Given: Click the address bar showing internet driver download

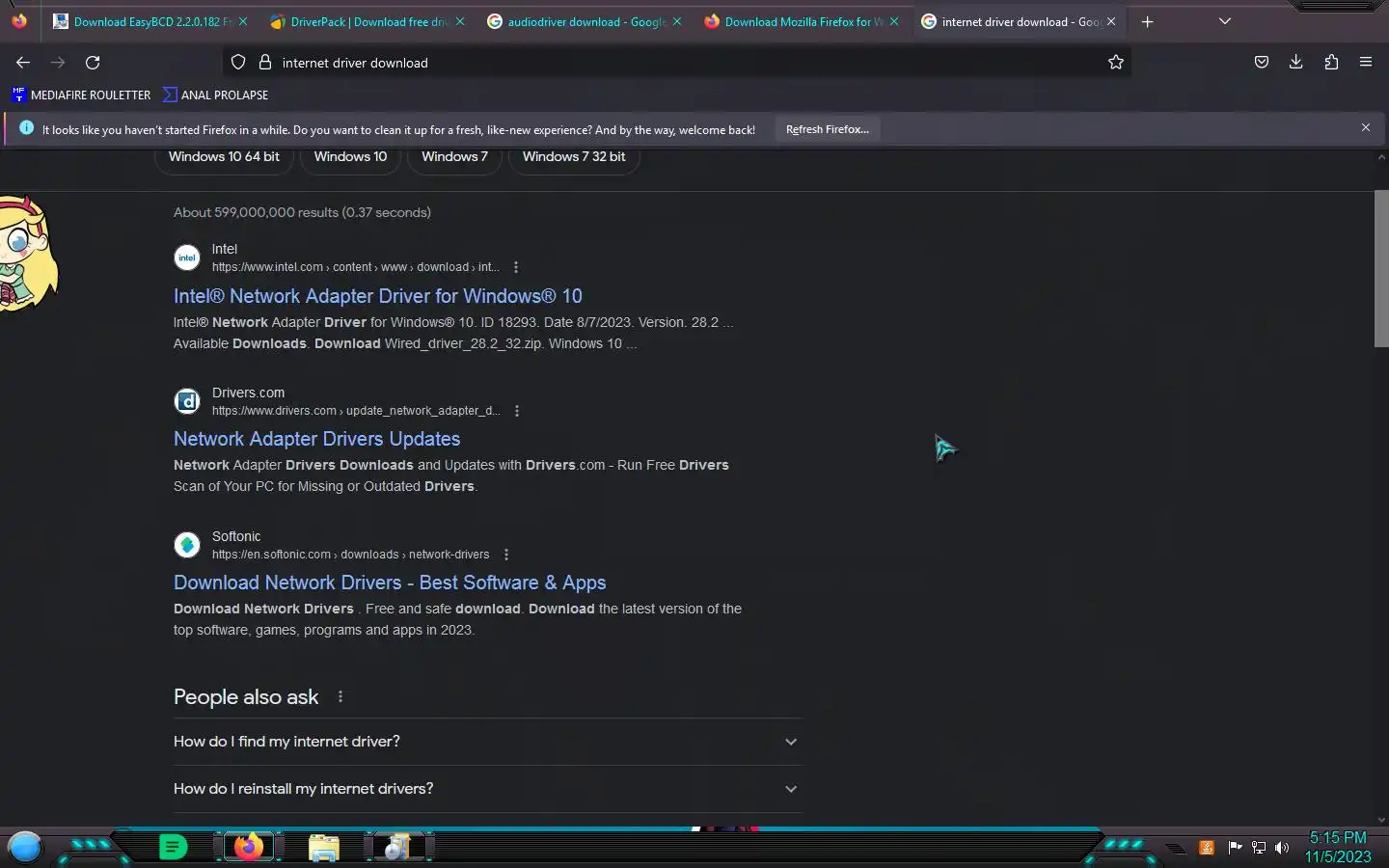Looking at the screenshot, I should pos(675,63).
